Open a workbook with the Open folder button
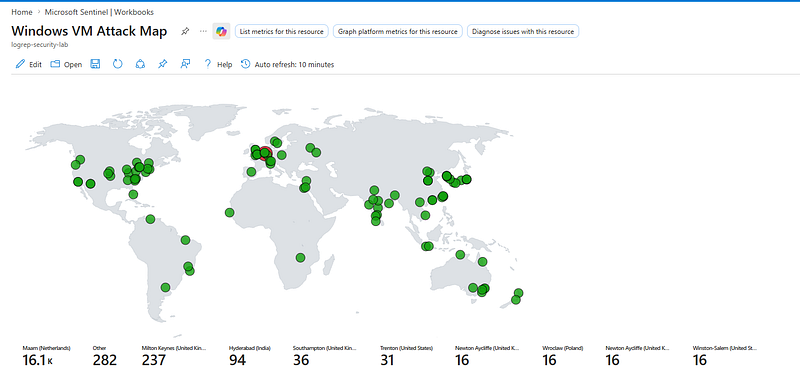This screenshot has width=800, height=376. 66,64
